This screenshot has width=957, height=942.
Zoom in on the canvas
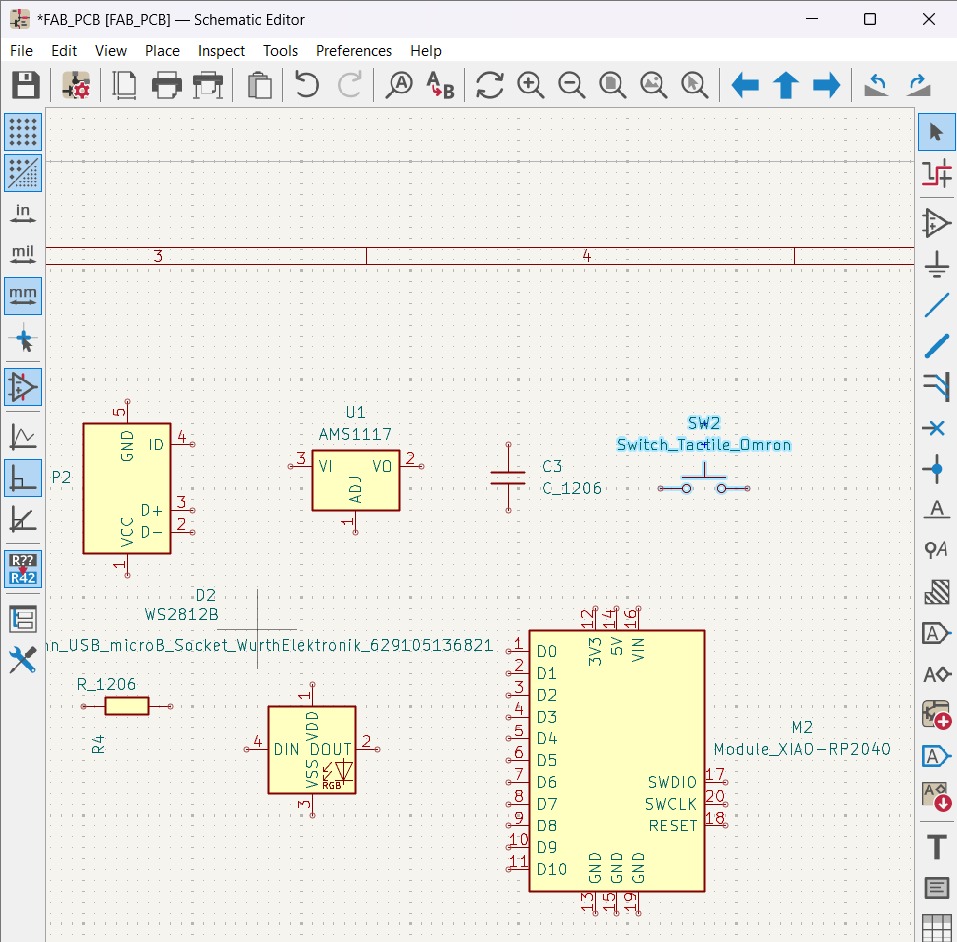[x=530, y=85]
